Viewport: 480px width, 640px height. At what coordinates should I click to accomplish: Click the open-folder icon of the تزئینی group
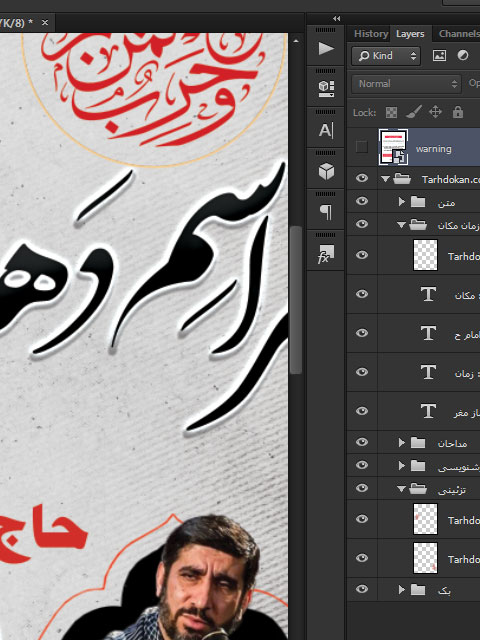418,489
